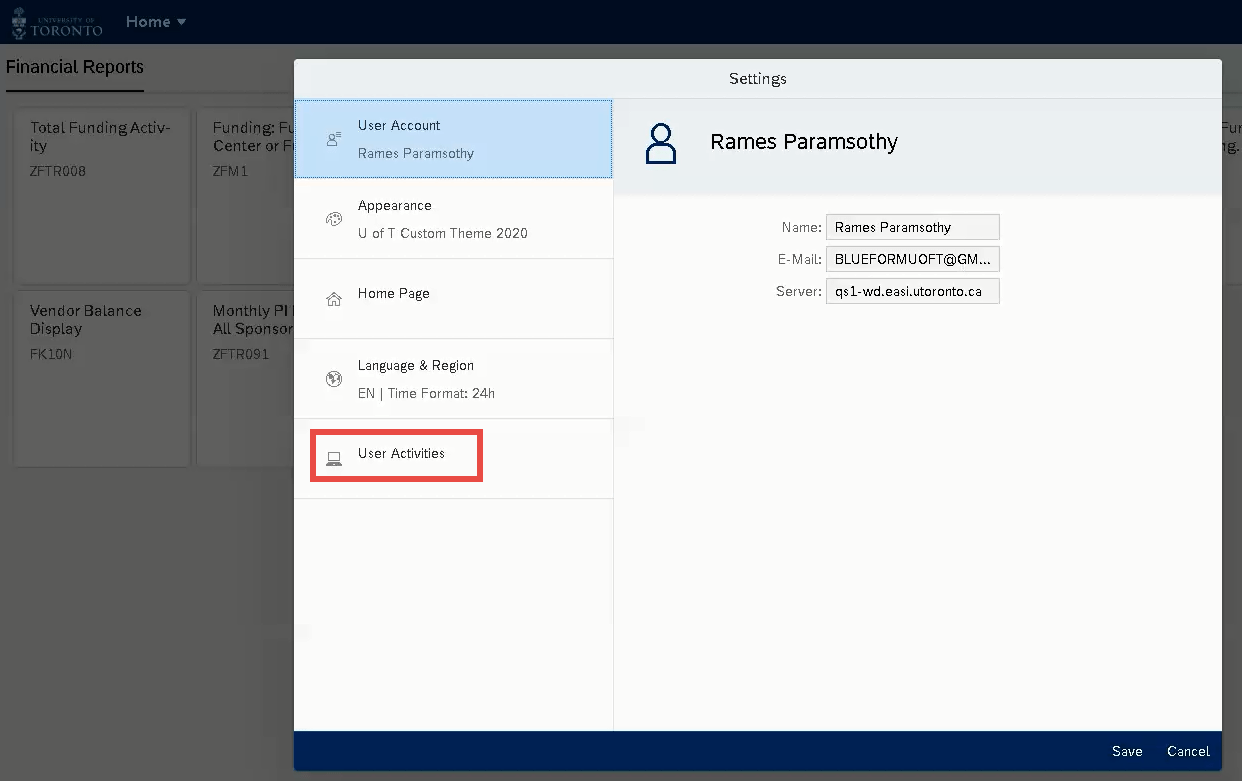
Task: Click the large profile avatar beside Rames Paramsothy
Action: click(x=661, y=142)
